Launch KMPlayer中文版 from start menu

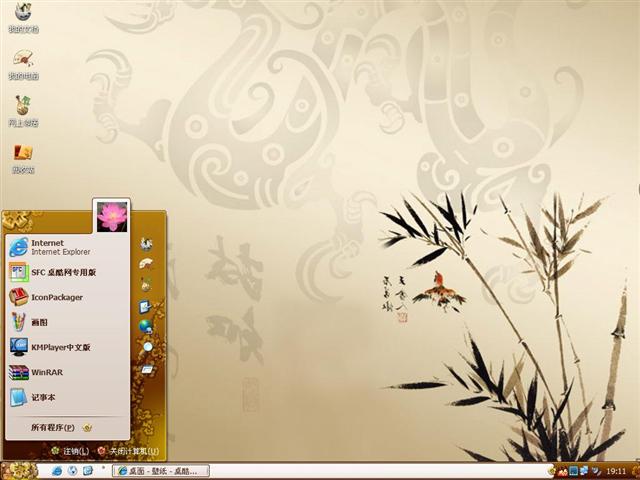67,347
